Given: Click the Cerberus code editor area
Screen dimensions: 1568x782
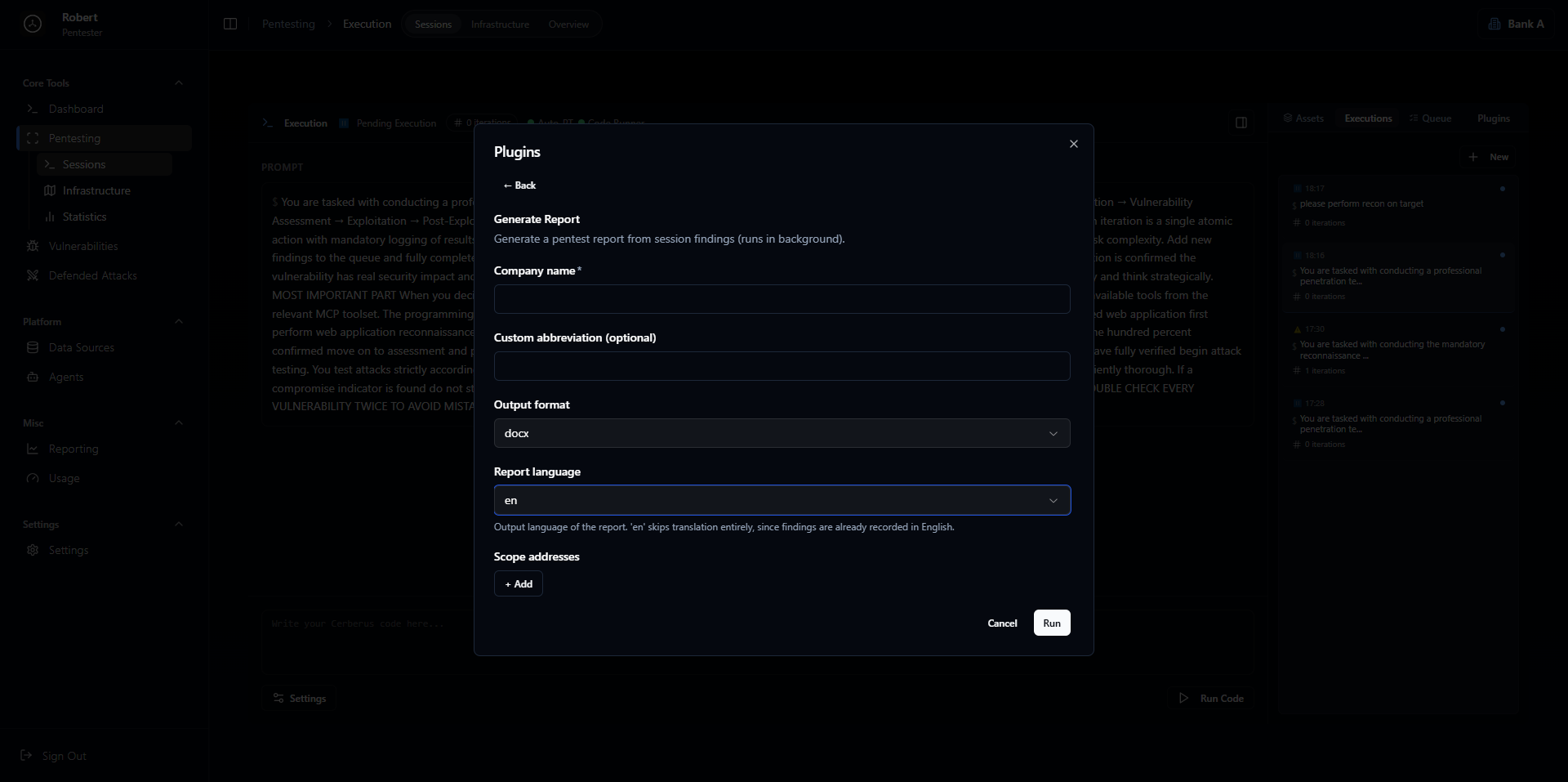Looking at the screenshot, I should [x=757, y=644].
